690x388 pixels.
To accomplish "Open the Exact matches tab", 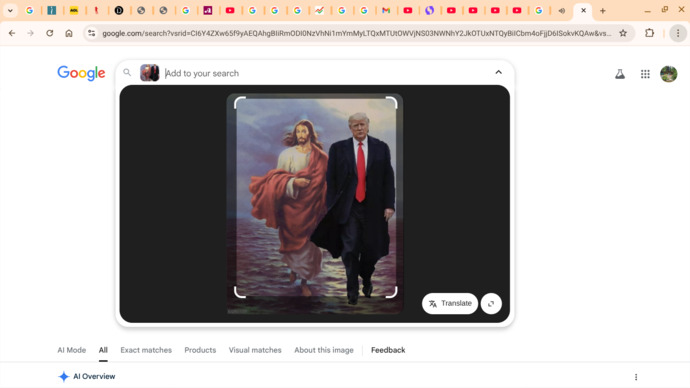I will (x=146, y=350).
